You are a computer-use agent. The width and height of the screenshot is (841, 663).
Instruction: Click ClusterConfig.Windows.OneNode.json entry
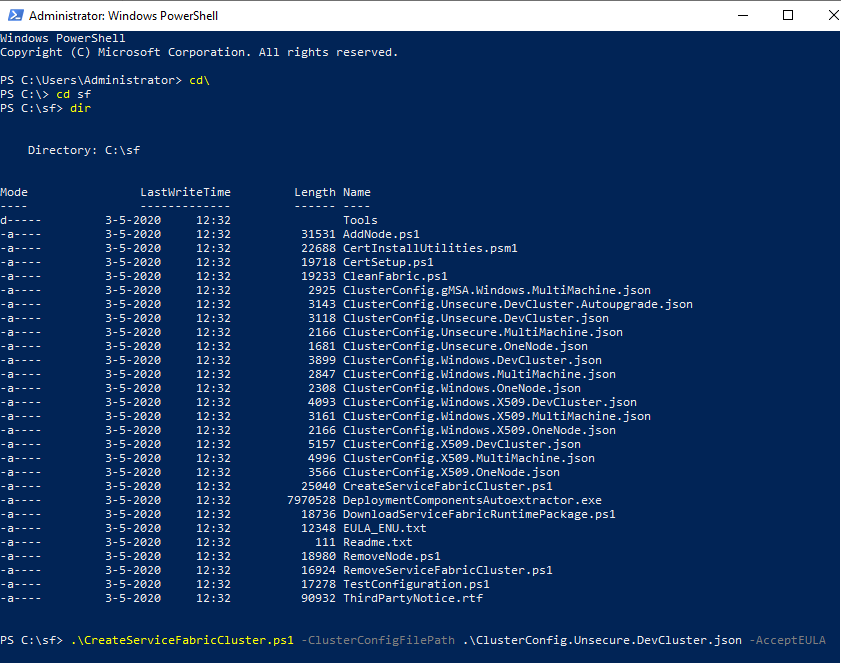462,388
